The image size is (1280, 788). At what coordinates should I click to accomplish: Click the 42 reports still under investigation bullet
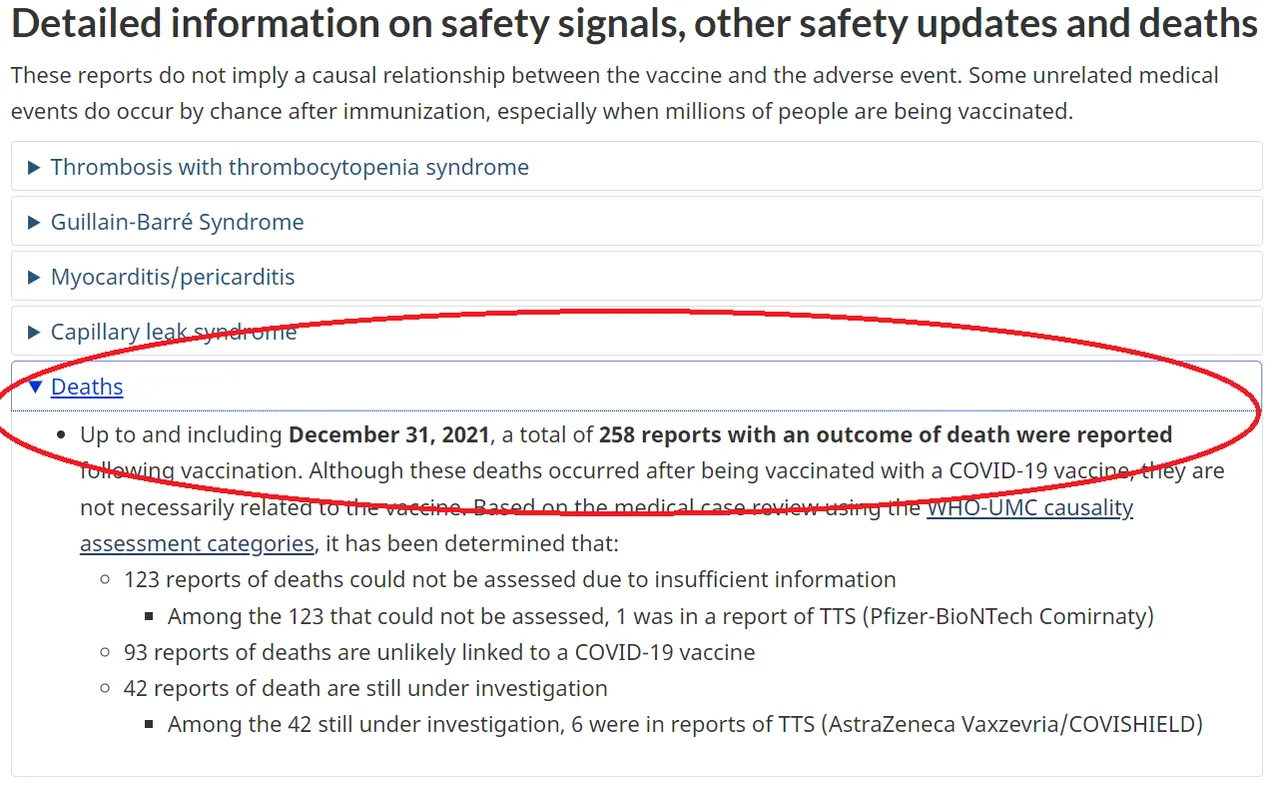click(365, 689)
